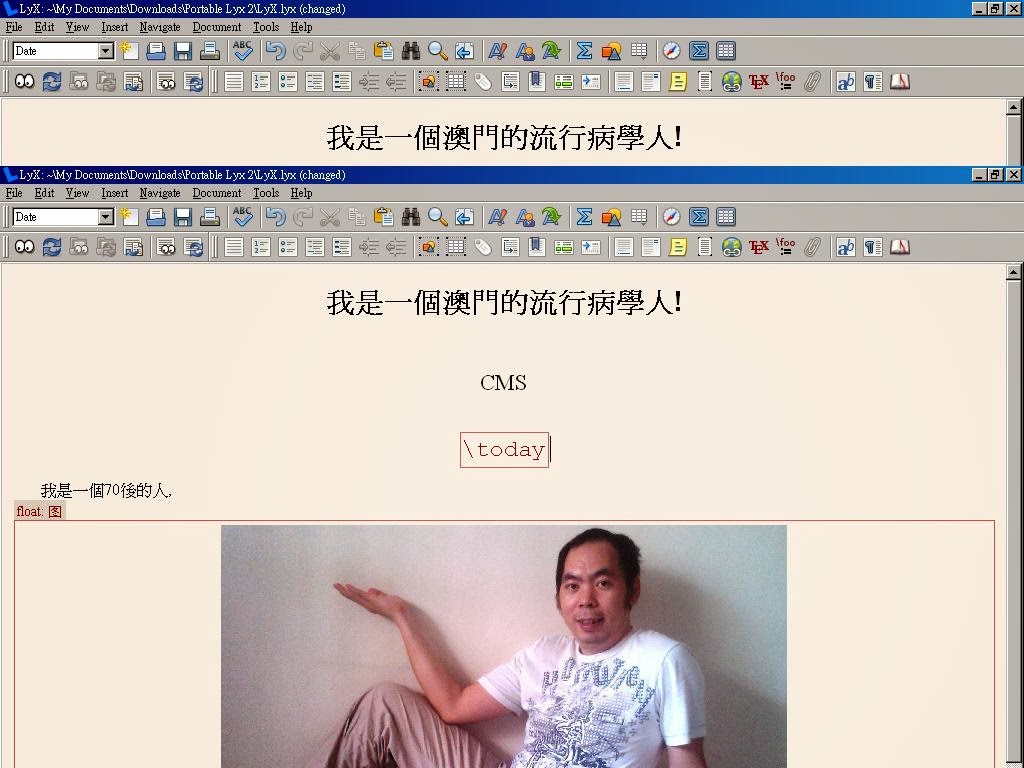Viewport: 1024px width, 768px height.
Task: Click the line 我是一個70後的人
Action: tap(106, 490)
